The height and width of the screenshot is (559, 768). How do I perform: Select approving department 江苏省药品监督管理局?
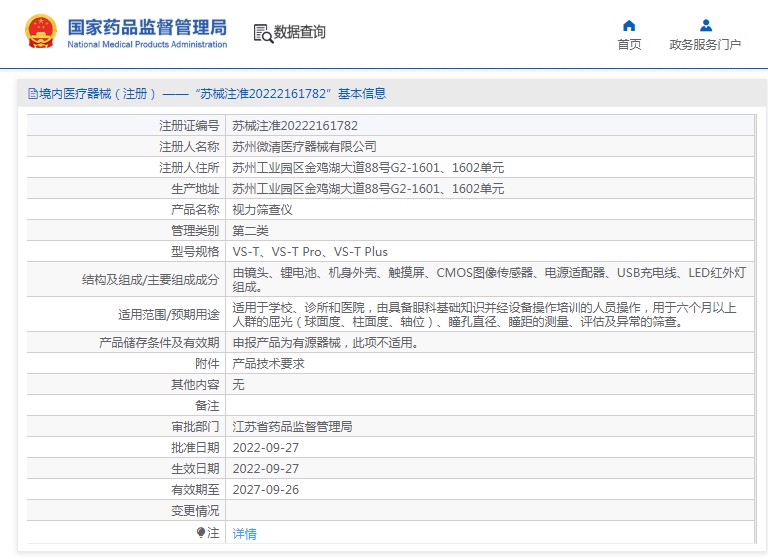pyautogui.click(x=292, y=427)
